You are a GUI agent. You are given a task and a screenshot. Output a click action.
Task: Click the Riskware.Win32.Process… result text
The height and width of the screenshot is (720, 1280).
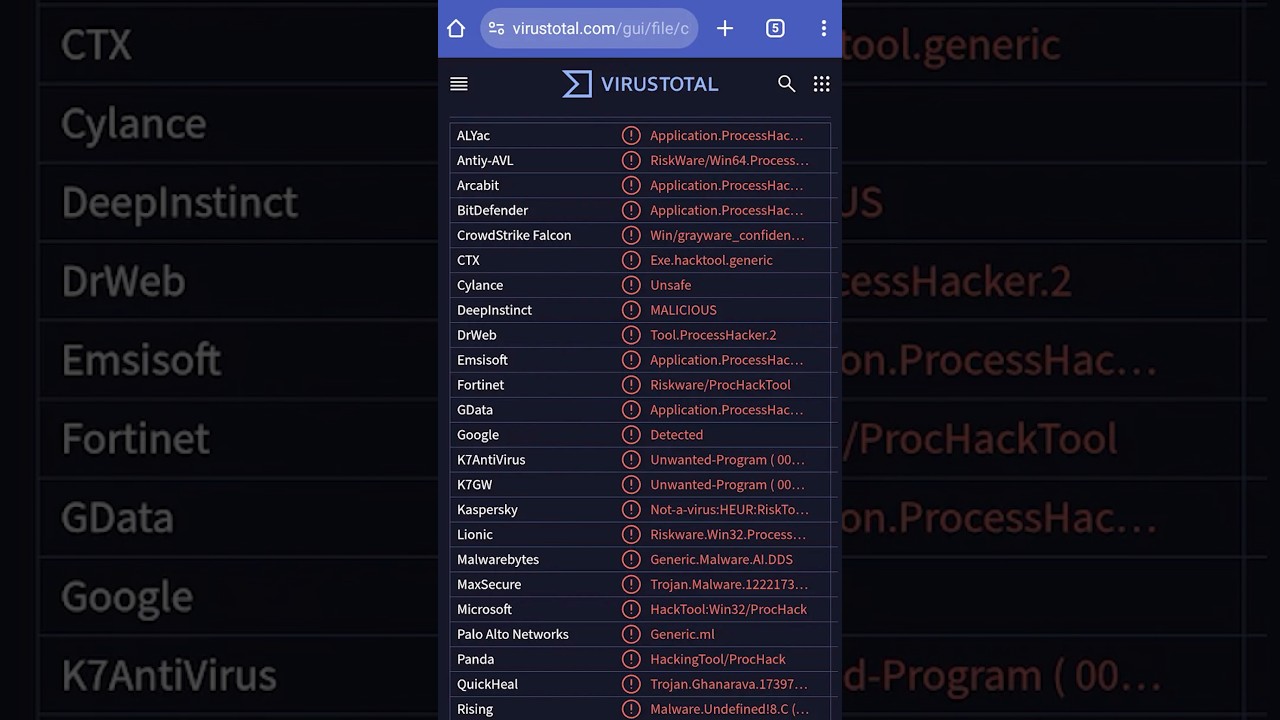[728, 535]
